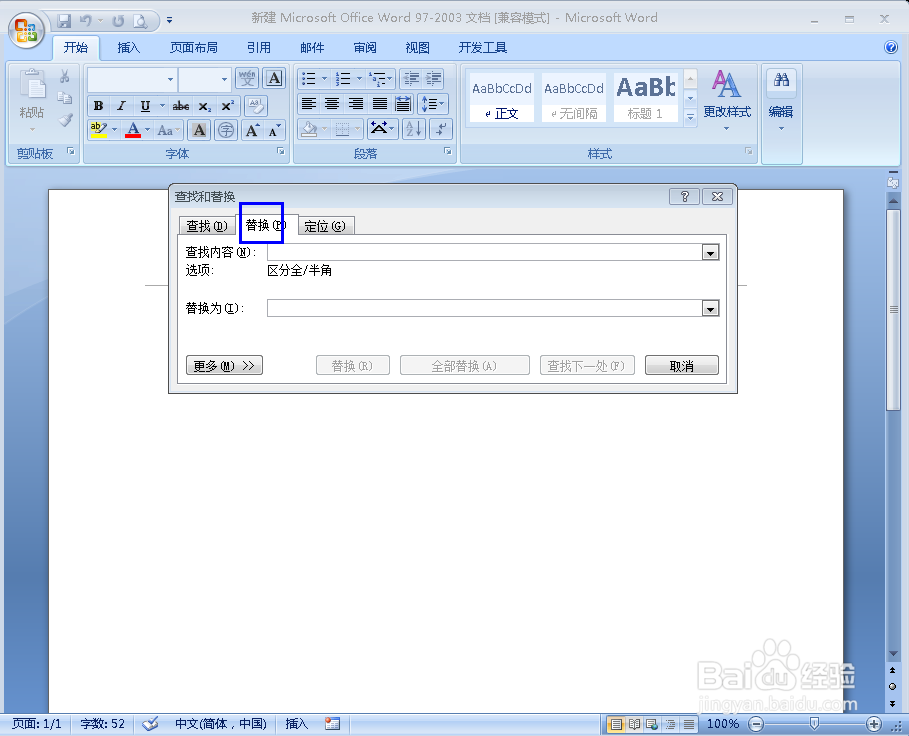Open the font name dropdown
Viewport: 909px width, 736px height.
coord(170,79)
